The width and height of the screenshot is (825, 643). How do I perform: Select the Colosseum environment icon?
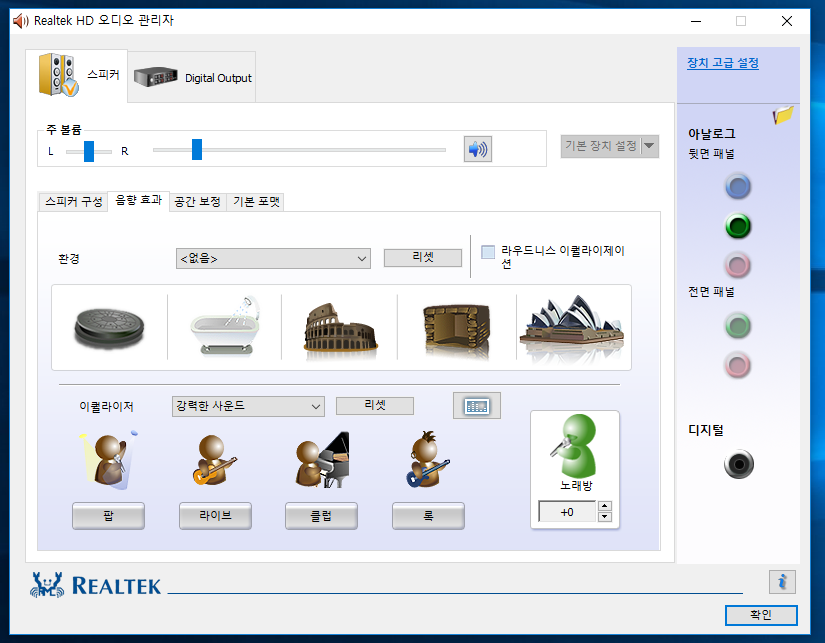click(x=340, y=327)
